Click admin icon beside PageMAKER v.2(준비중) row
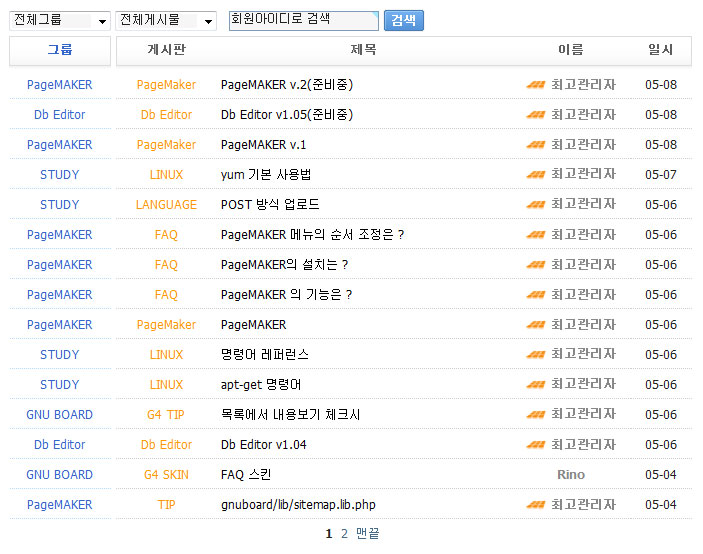 pos(535,85)
